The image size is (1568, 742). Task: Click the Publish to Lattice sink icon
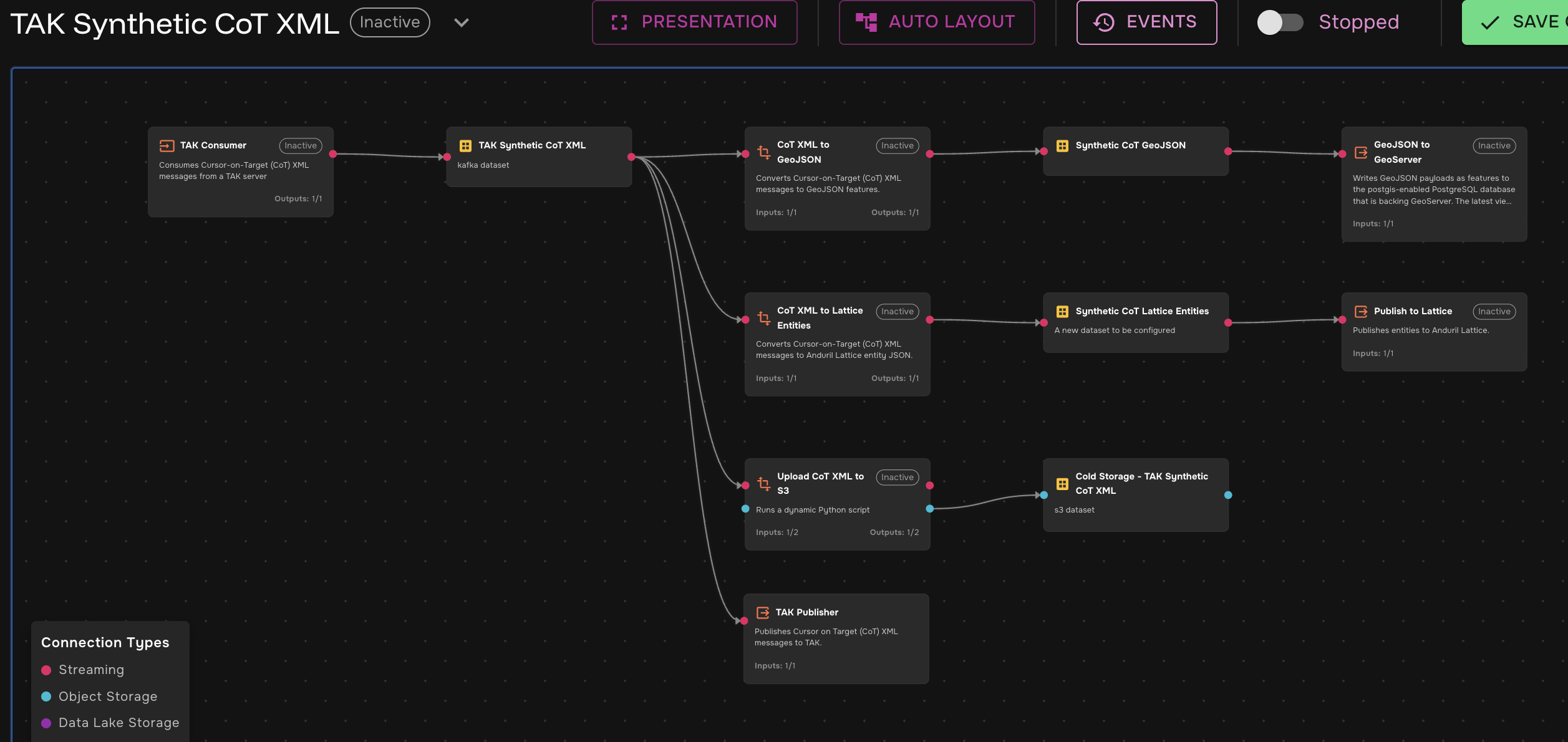point(1360,312)
